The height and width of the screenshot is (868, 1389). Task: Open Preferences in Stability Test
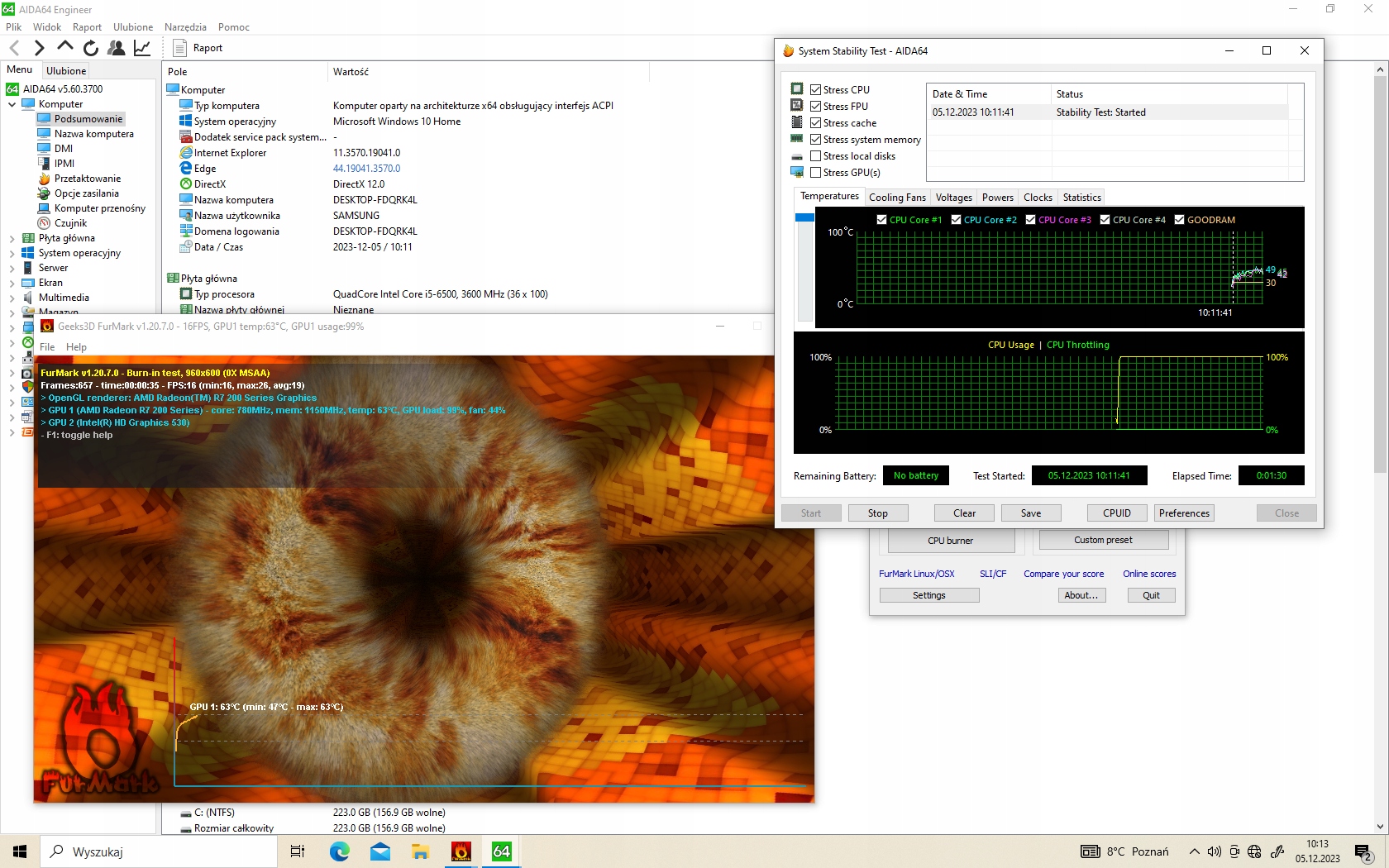point(1184,513)
